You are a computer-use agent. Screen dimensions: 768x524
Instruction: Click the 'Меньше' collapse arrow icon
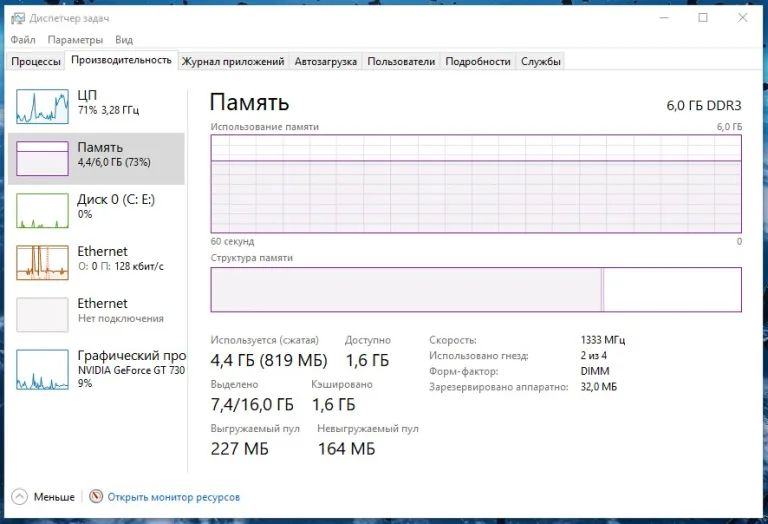coord(20,497)
